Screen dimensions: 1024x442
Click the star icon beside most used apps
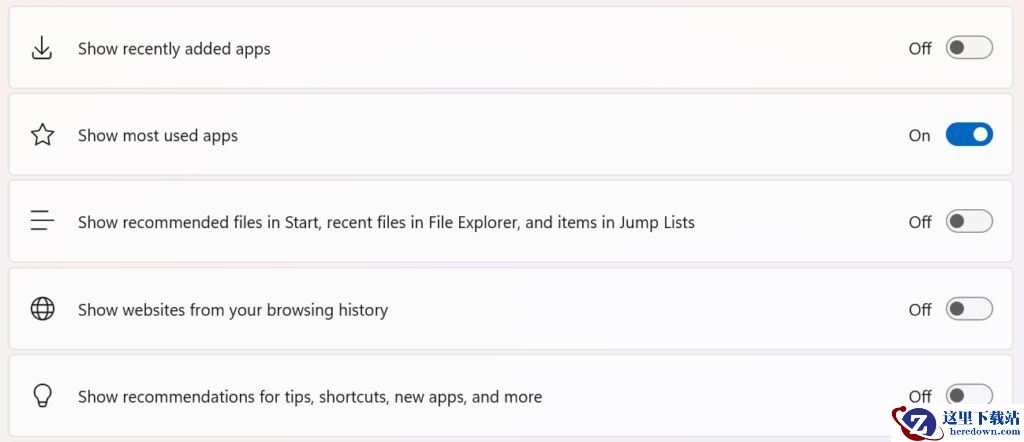pyautogui.click(x=42, y=135)
